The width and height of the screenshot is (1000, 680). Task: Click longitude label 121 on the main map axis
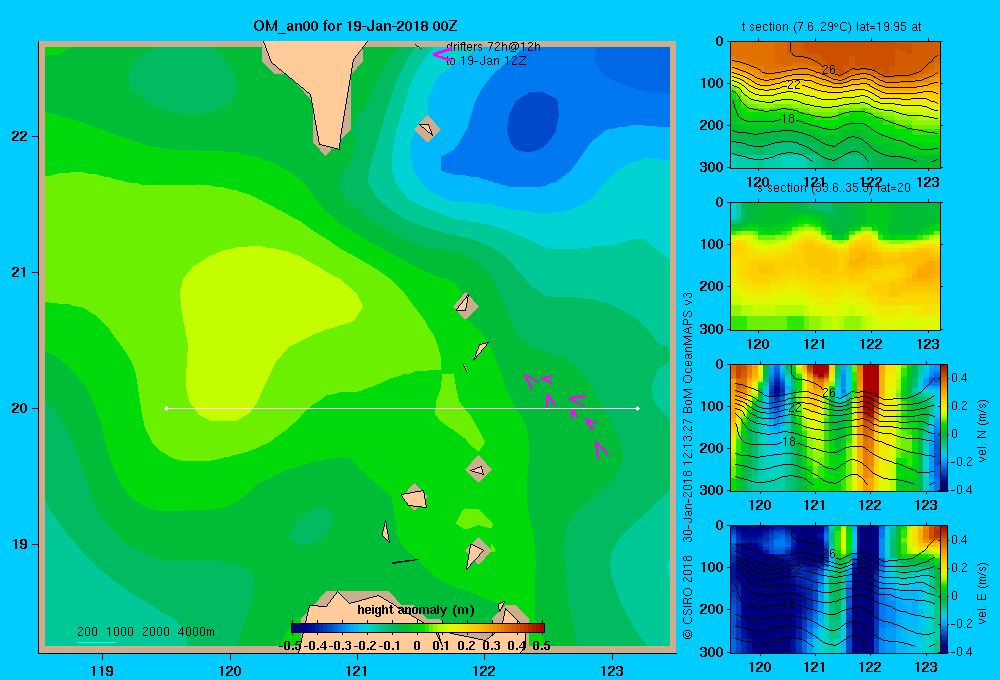coord(357,670)
